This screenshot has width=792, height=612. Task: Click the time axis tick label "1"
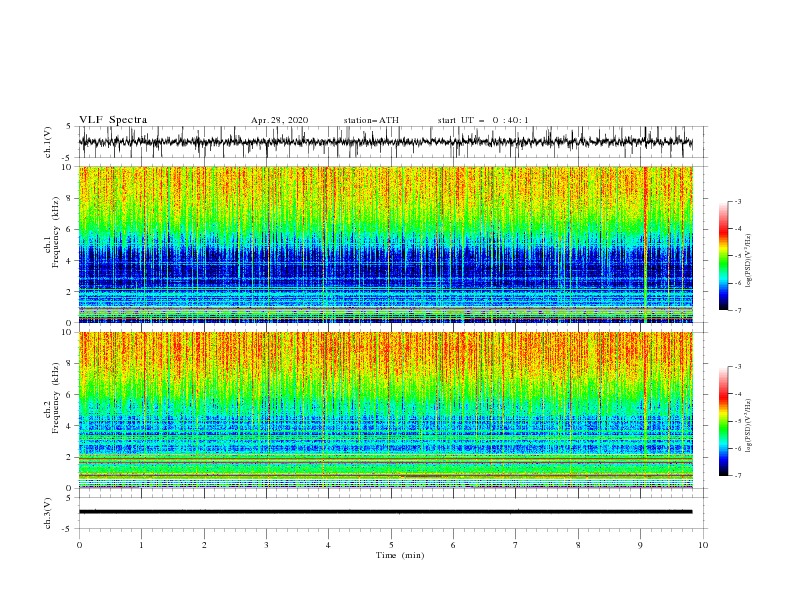click(x=141, y=545)
